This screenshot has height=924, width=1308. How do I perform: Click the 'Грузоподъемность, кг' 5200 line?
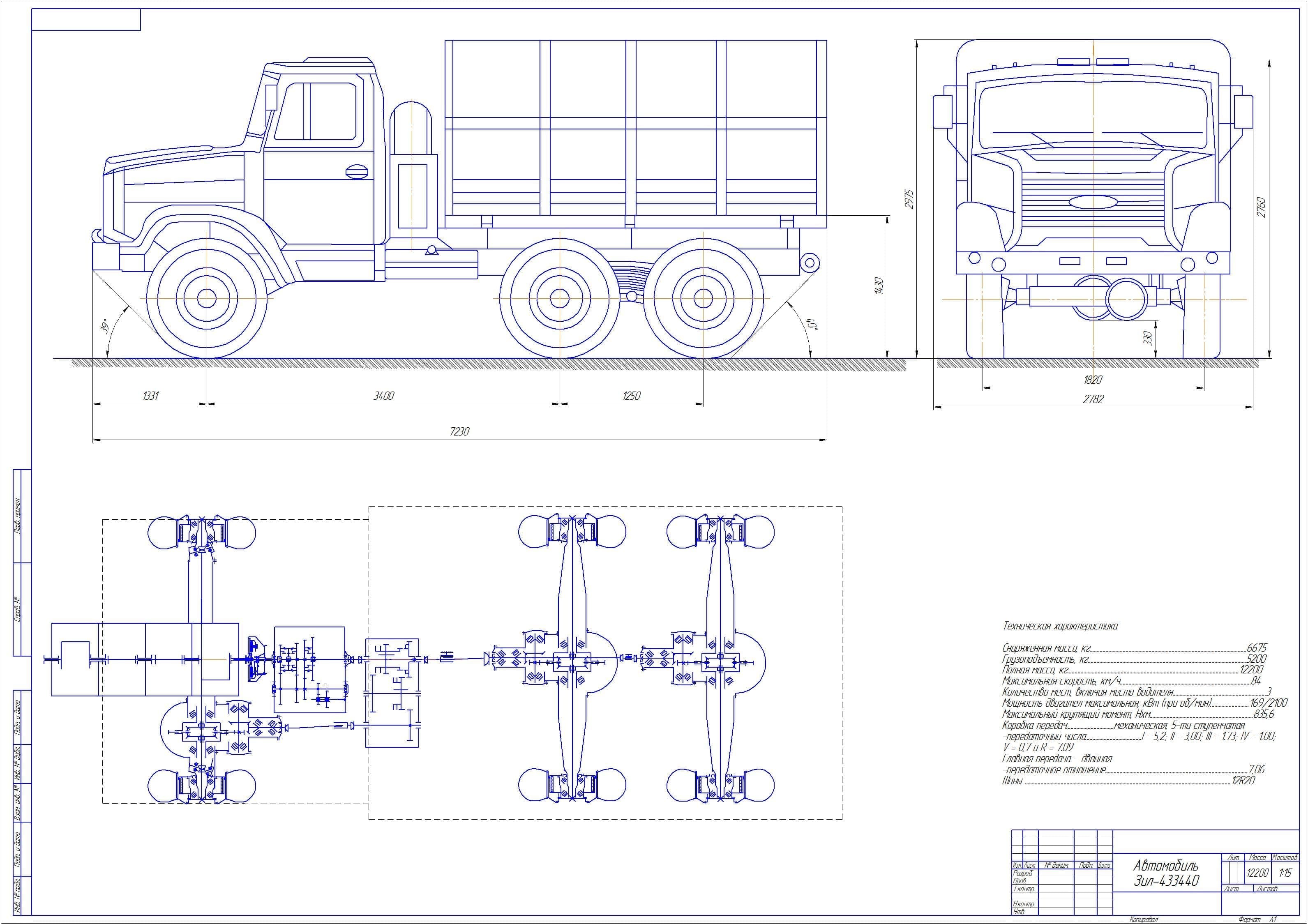[1134, 659]
